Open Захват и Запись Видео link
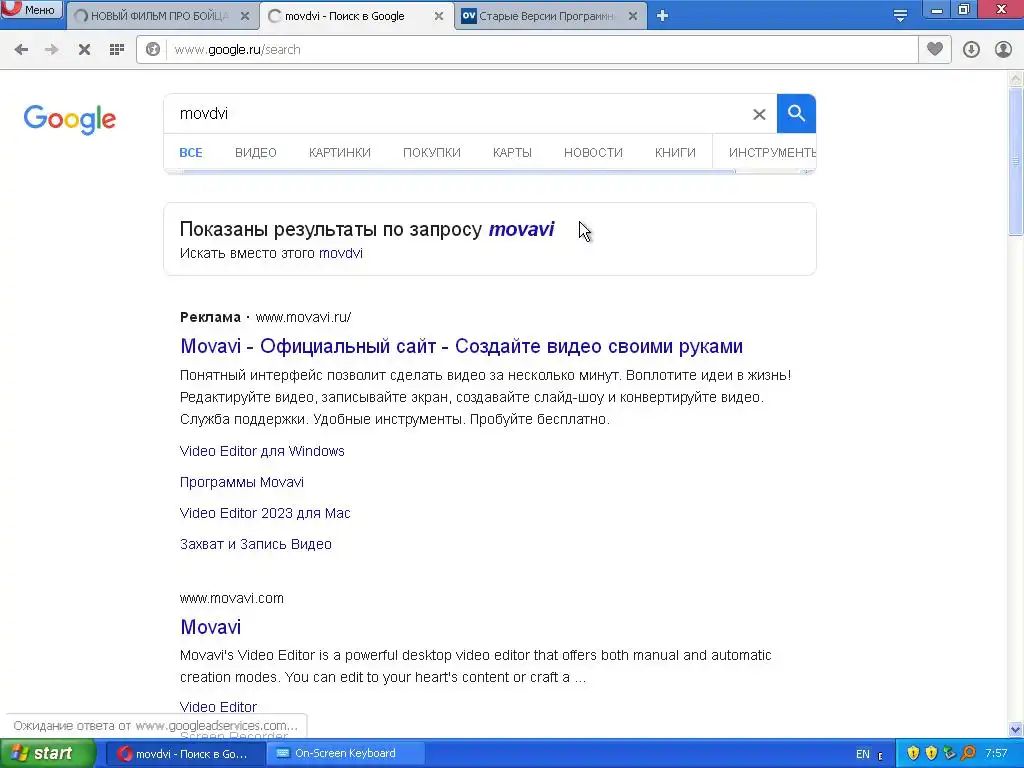 tap(255, 544)
